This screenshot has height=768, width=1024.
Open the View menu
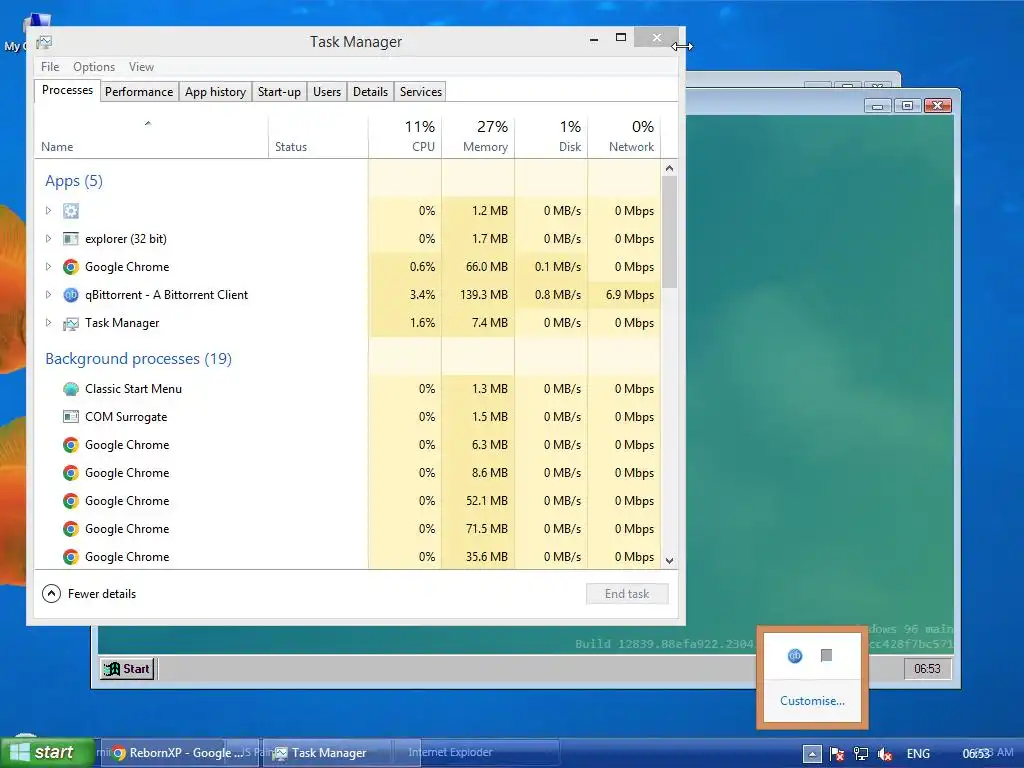[x=141, y=67]
